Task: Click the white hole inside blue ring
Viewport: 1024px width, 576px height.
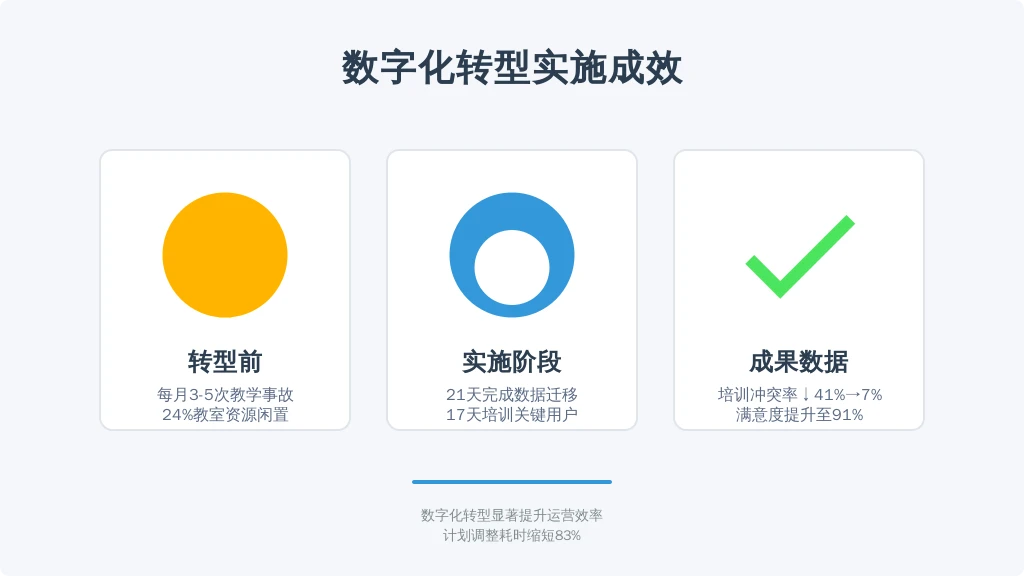Action: click(512, 268)
